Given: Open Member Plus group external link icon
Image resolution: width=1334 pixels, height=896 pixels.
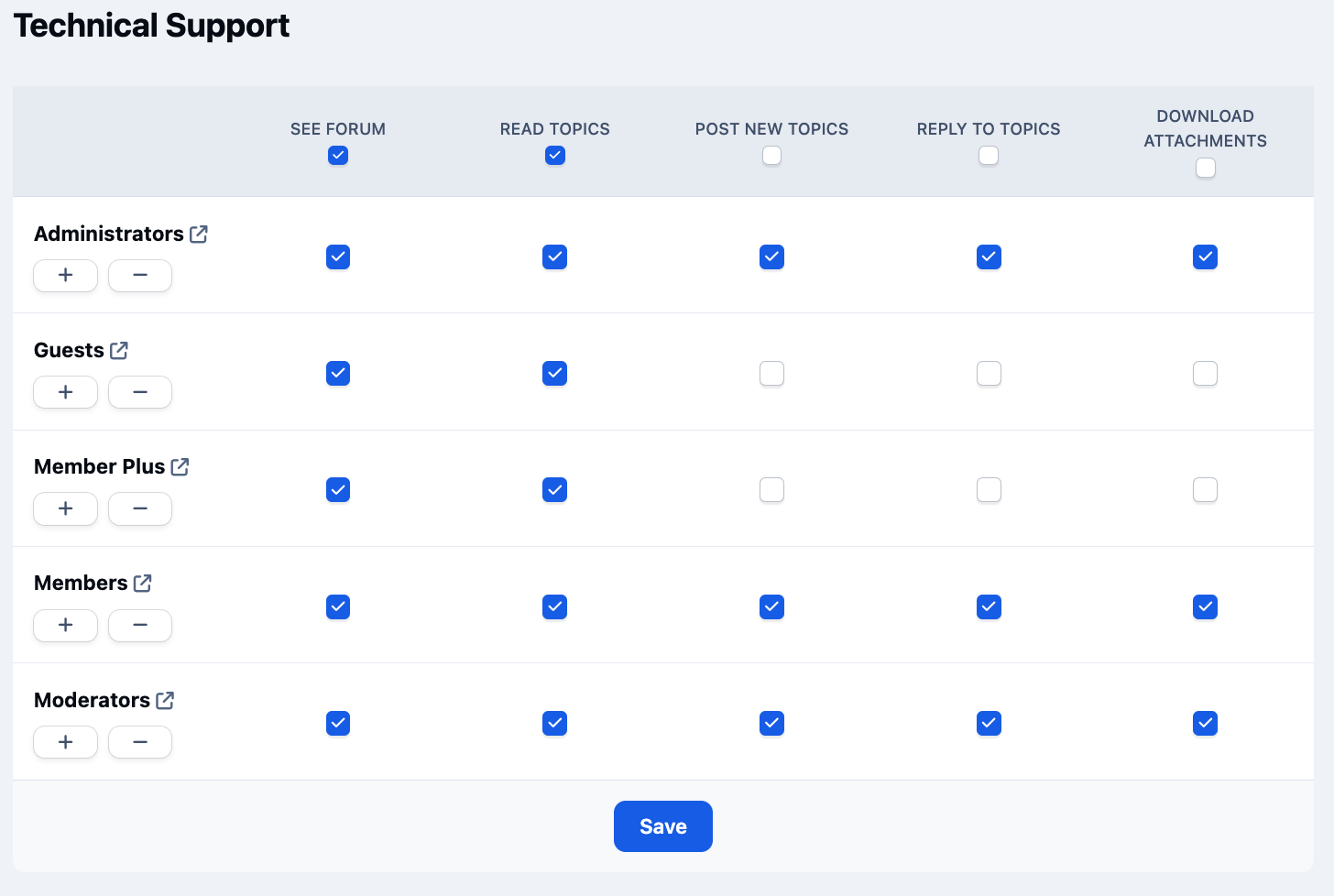Looking at the screenshot, I should 180,467.
